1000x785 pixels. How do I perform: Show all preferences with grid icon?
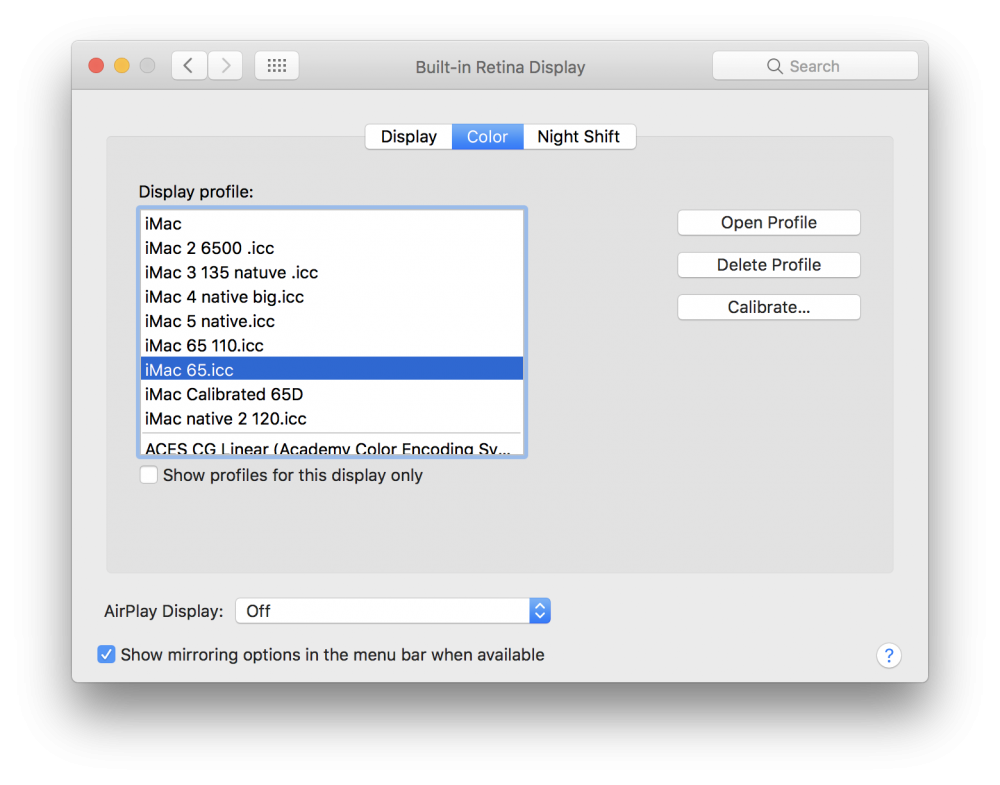[x=277, y=66]
